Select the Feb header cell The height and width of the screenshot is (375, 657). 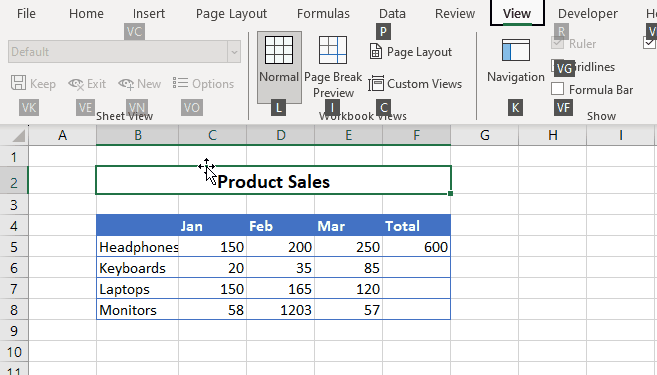tap(280, 226)
